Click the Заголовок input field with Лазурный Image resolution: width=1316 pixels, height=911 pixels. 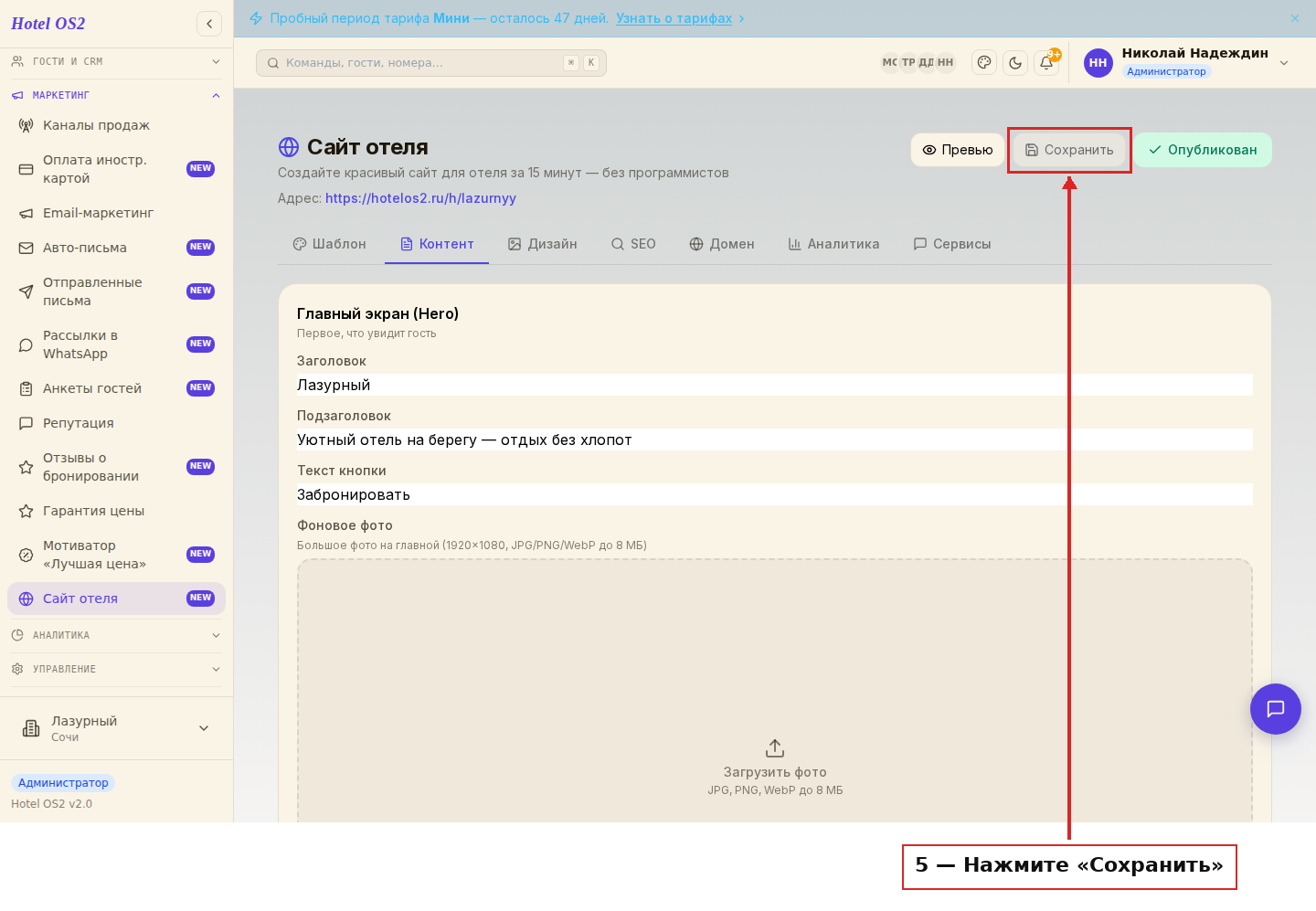pyautogui.click(x=775, y=385)
